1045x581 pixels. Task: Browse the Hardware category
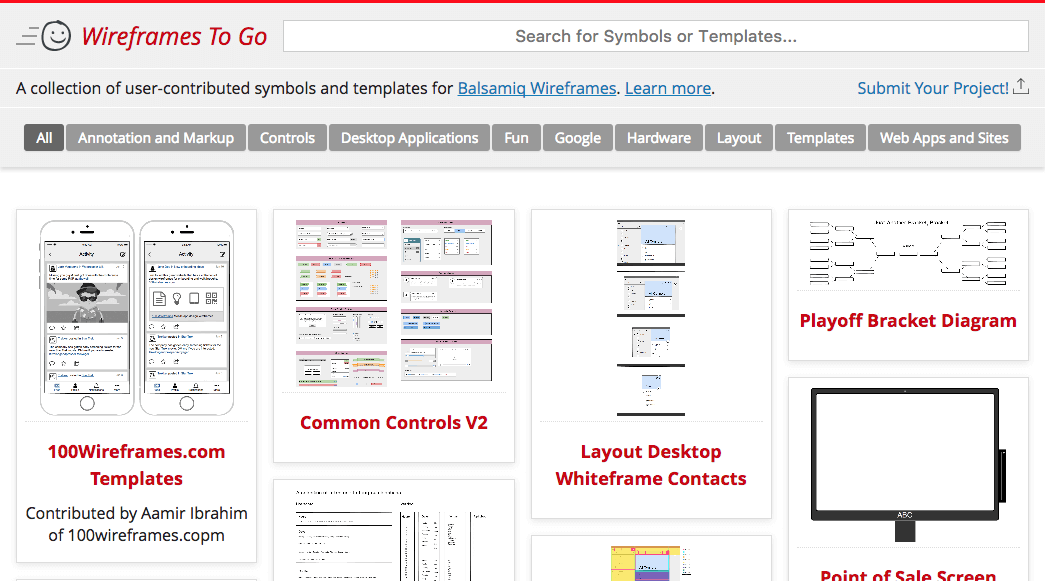click(x=658, y=137)
